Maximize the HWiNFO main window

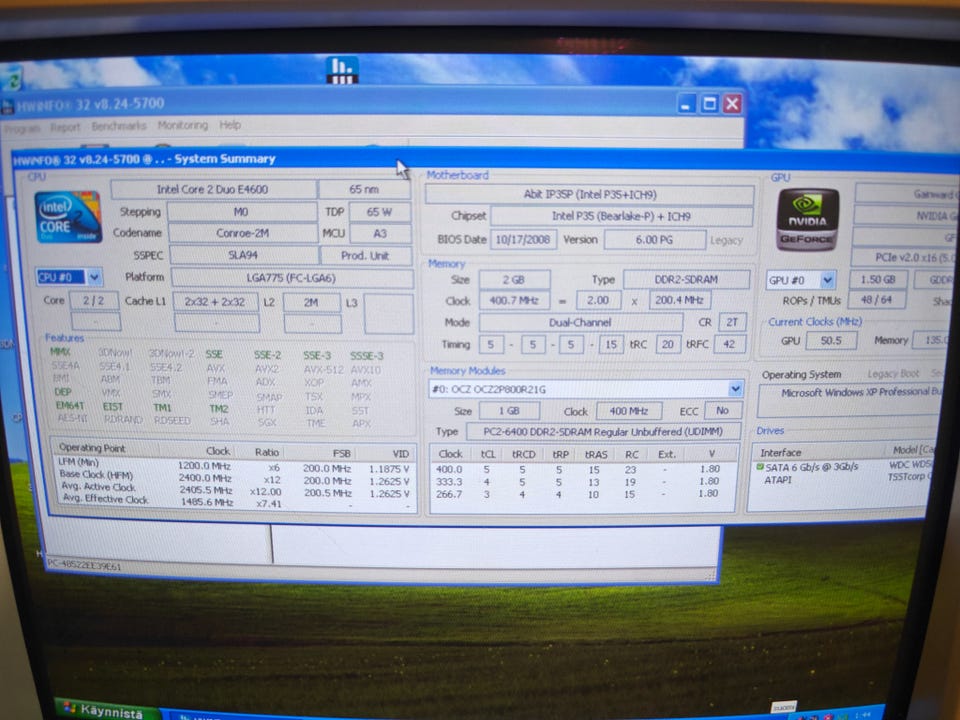point(709,104)
